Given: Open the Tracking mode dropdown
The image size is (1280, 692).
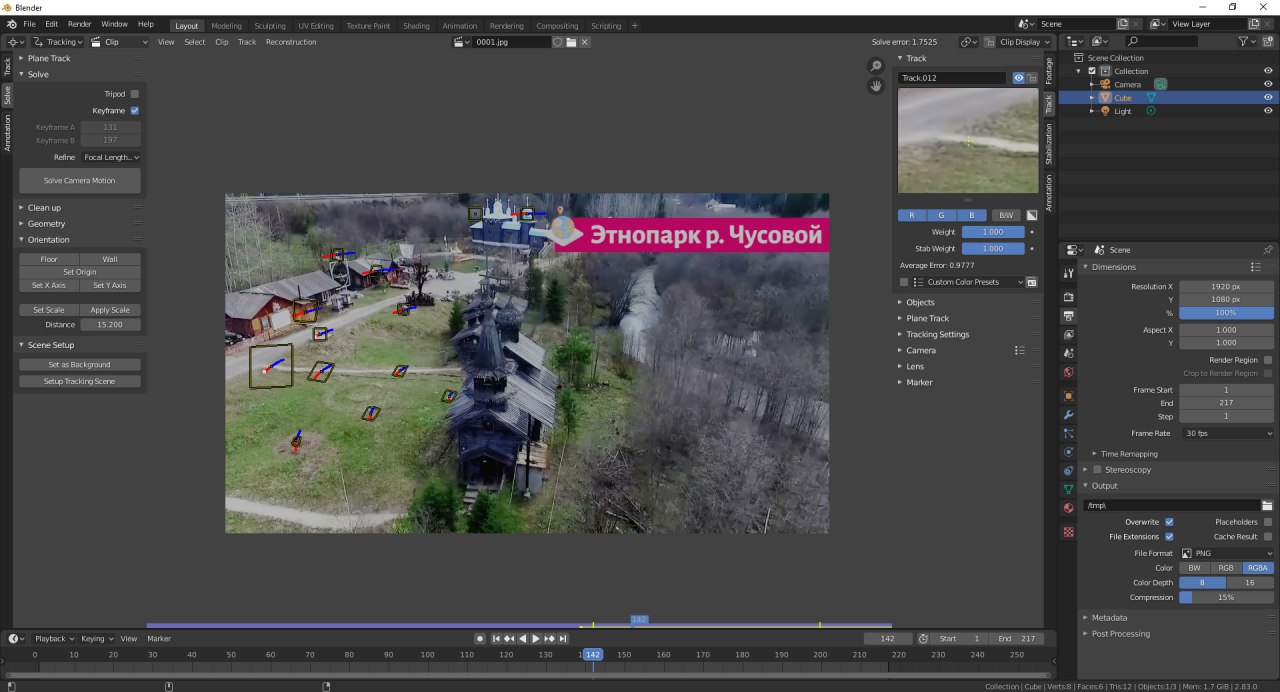Looking at the screenshot, I should 57,42.
